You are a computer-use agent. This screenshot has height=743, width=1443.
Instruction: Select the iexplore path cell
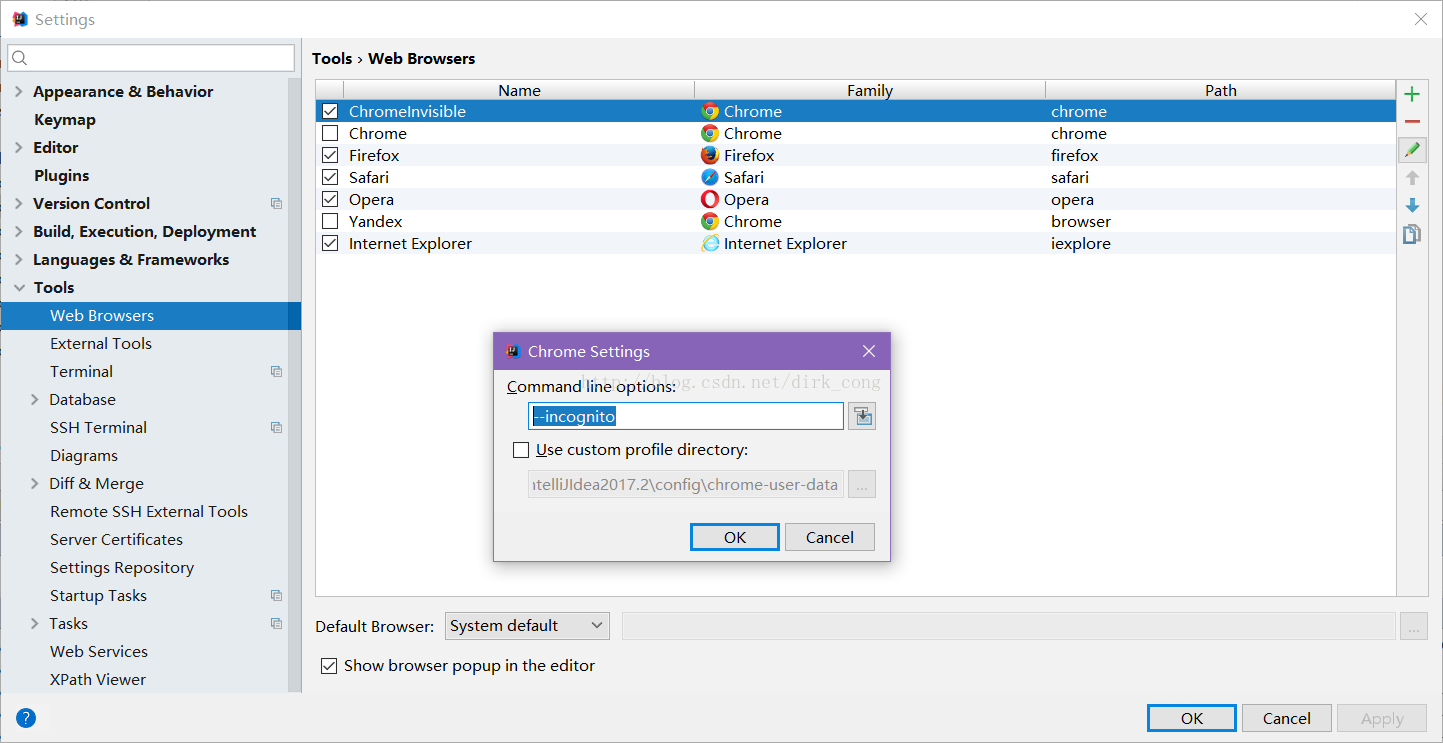pyautogui.click(x=1221, y=243)
